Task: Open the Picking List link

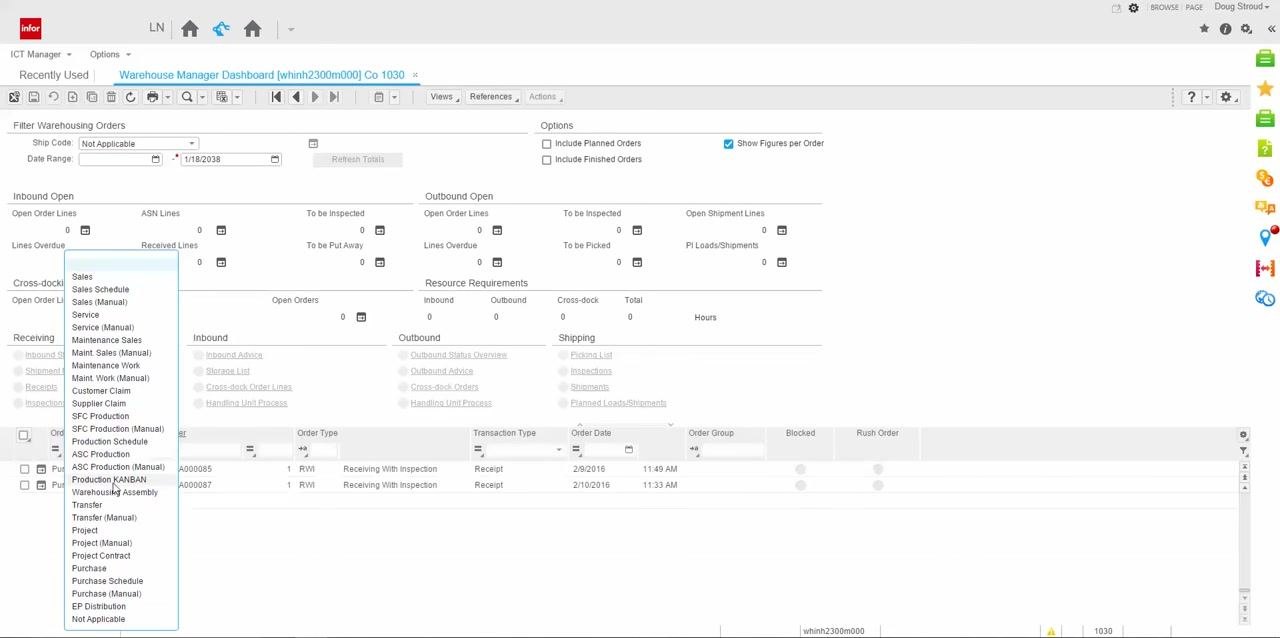Action: pos(591,355)
